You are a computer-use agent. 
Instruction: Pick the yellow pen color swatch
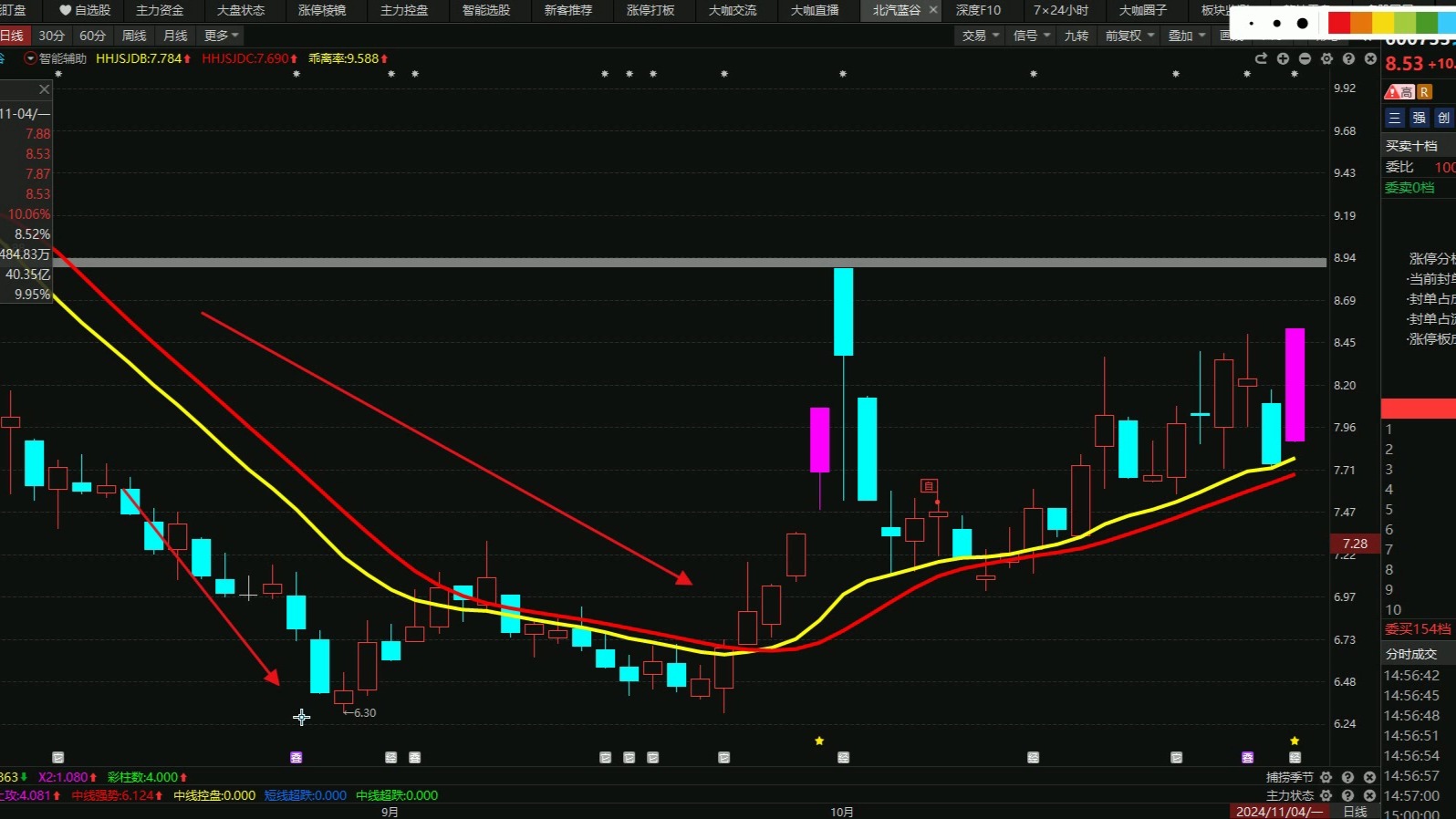tap(1383, 24)
